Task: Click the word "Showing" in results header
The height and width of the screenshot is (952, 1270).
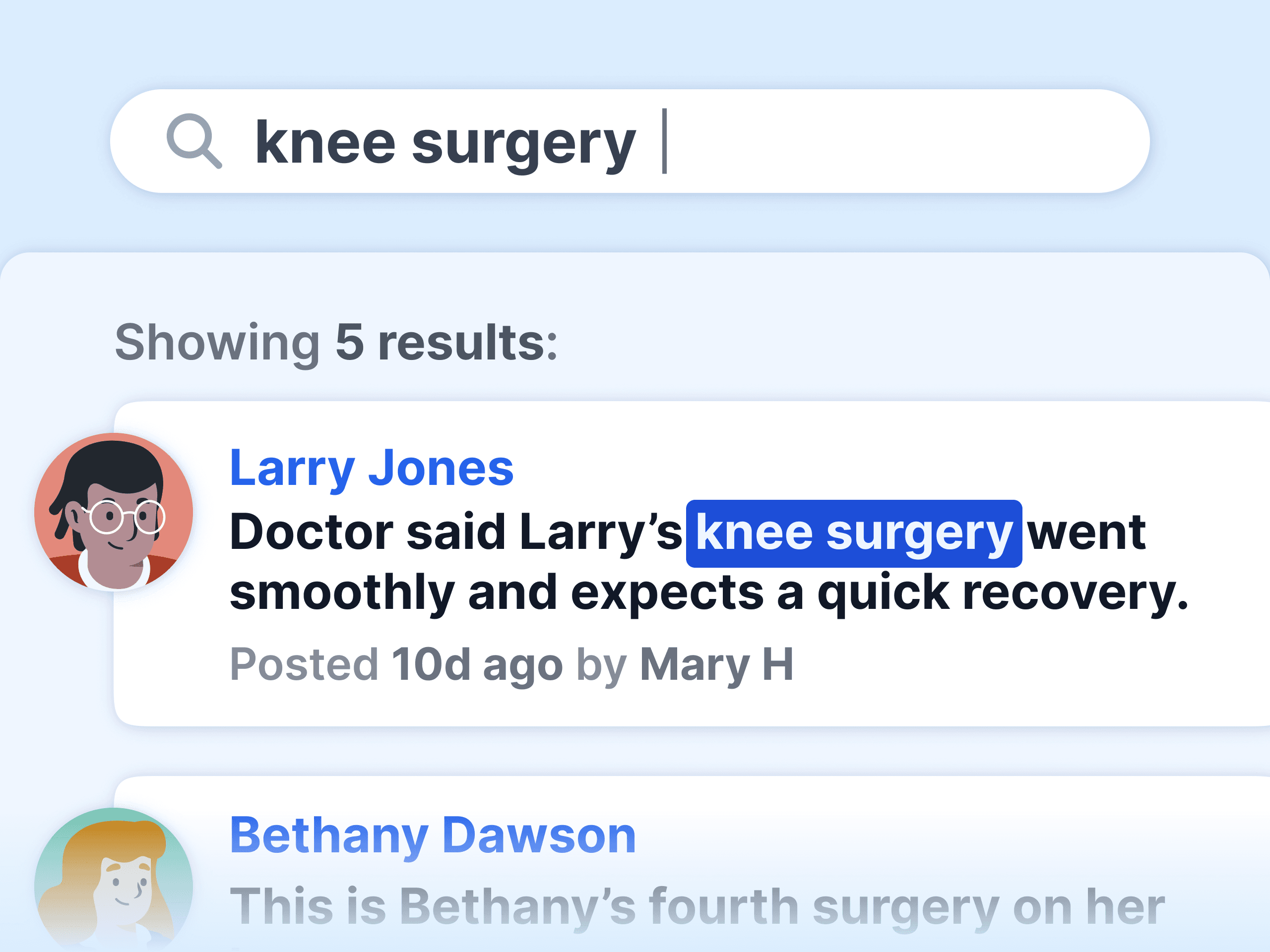Action: [217, 343]
